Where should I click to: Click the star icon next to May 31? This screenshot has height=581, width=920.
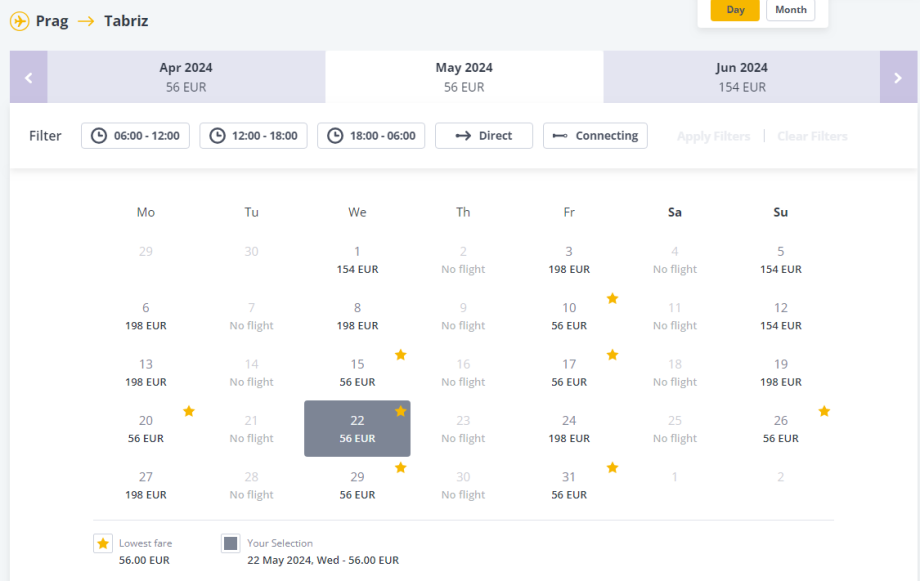click(612, 467)
